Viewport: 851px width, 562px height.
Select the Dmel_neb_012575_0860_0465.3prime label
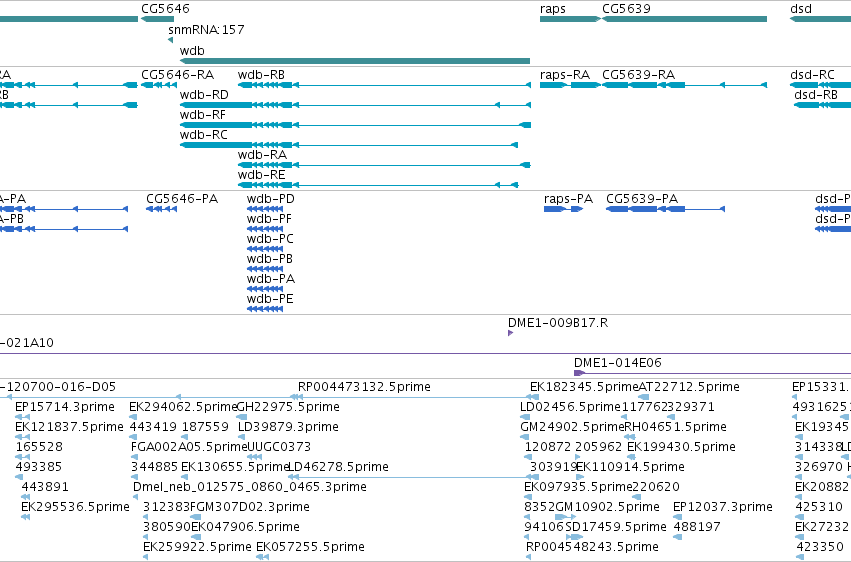click(x=250, y=487)
